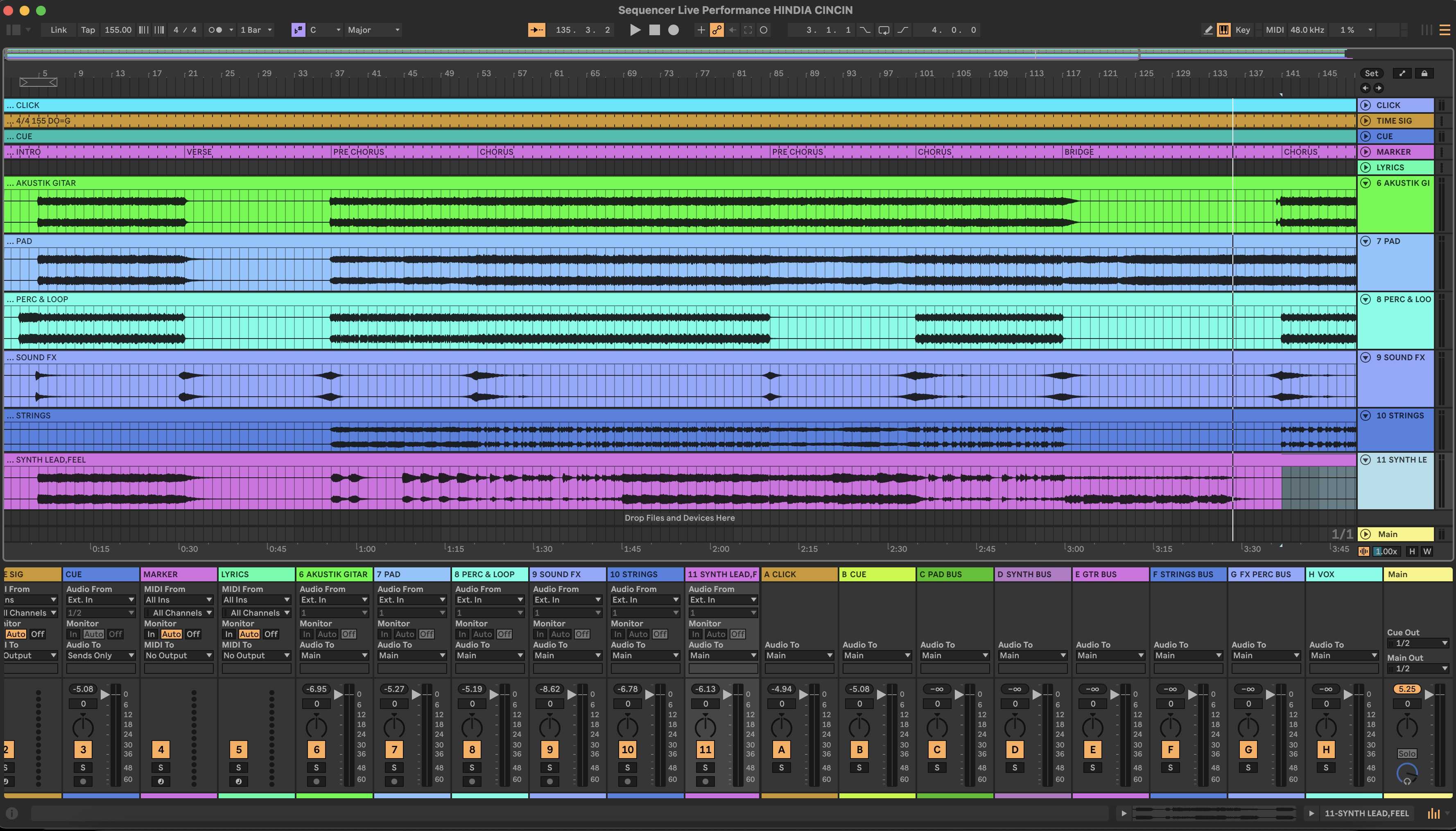1456x831 pixels.
Task: Toggle the Loop switch icon
Action: coord(884,29)
